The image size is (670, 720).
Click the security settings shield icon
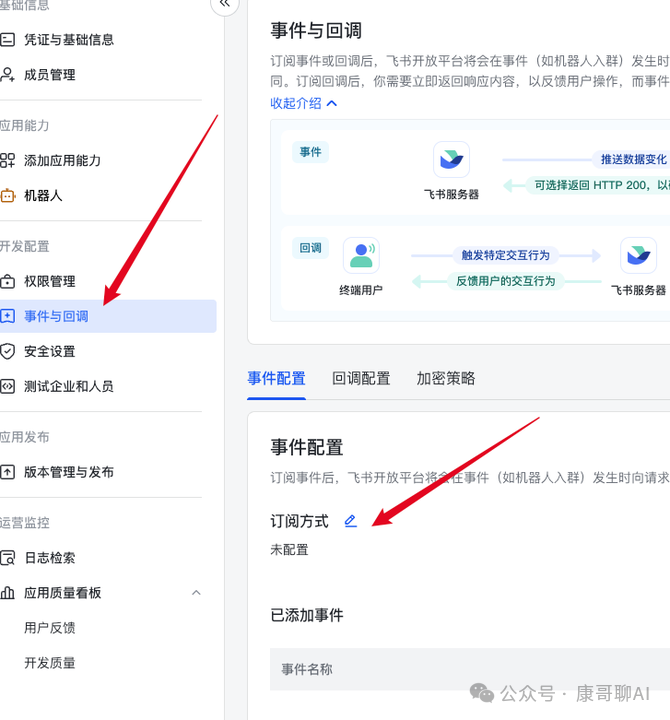7,351
